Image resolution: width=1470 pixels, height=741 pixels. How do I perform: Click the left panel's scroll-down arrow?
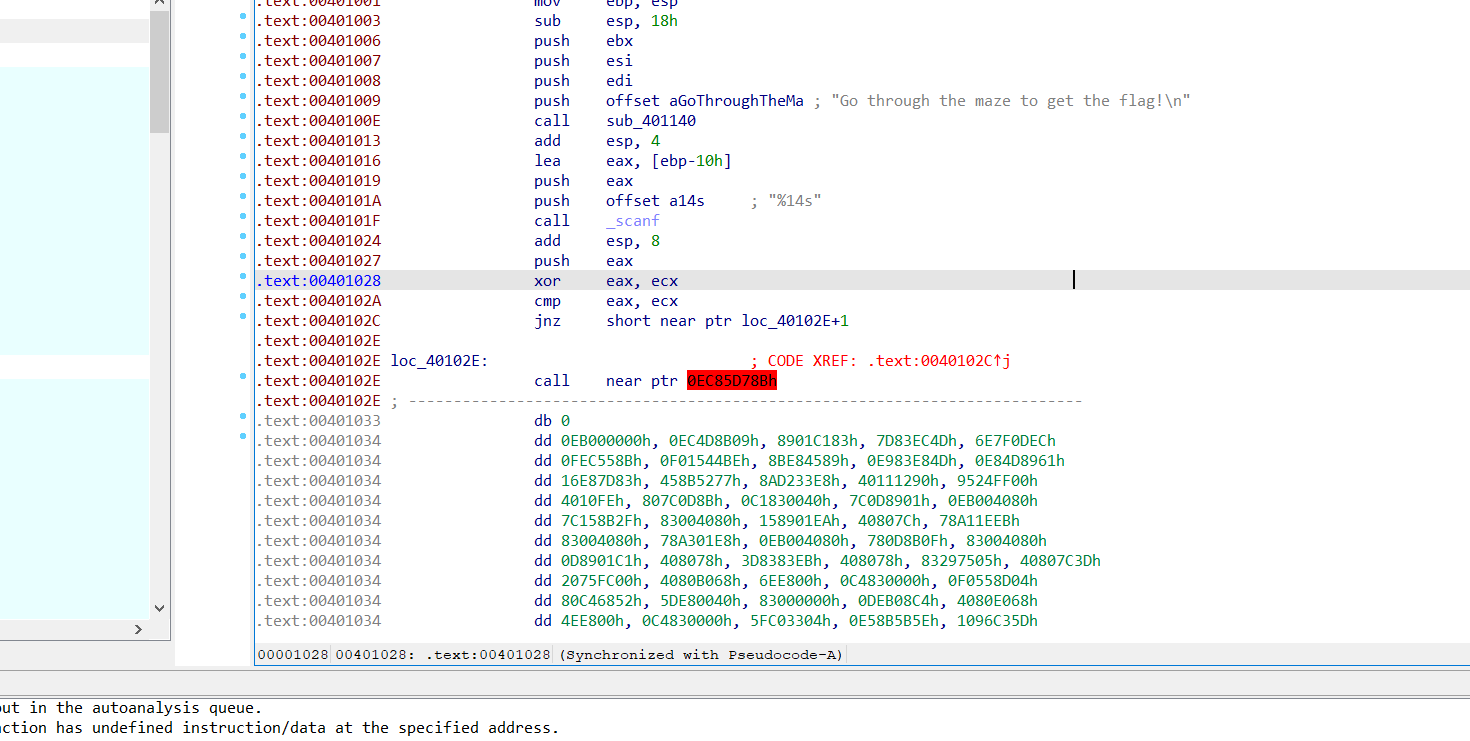point(159,607)
